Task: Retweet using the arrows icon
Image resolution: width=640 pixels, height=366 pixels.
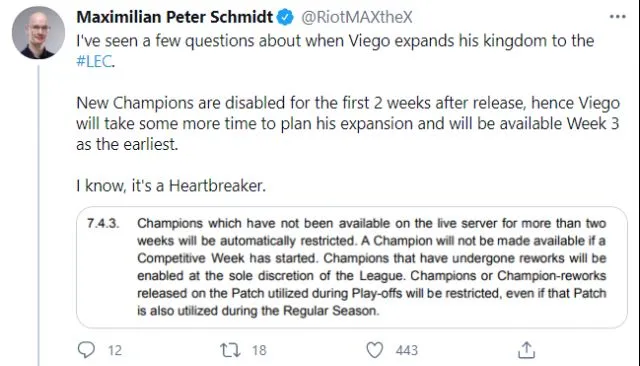Action: [x=230, y=350]
